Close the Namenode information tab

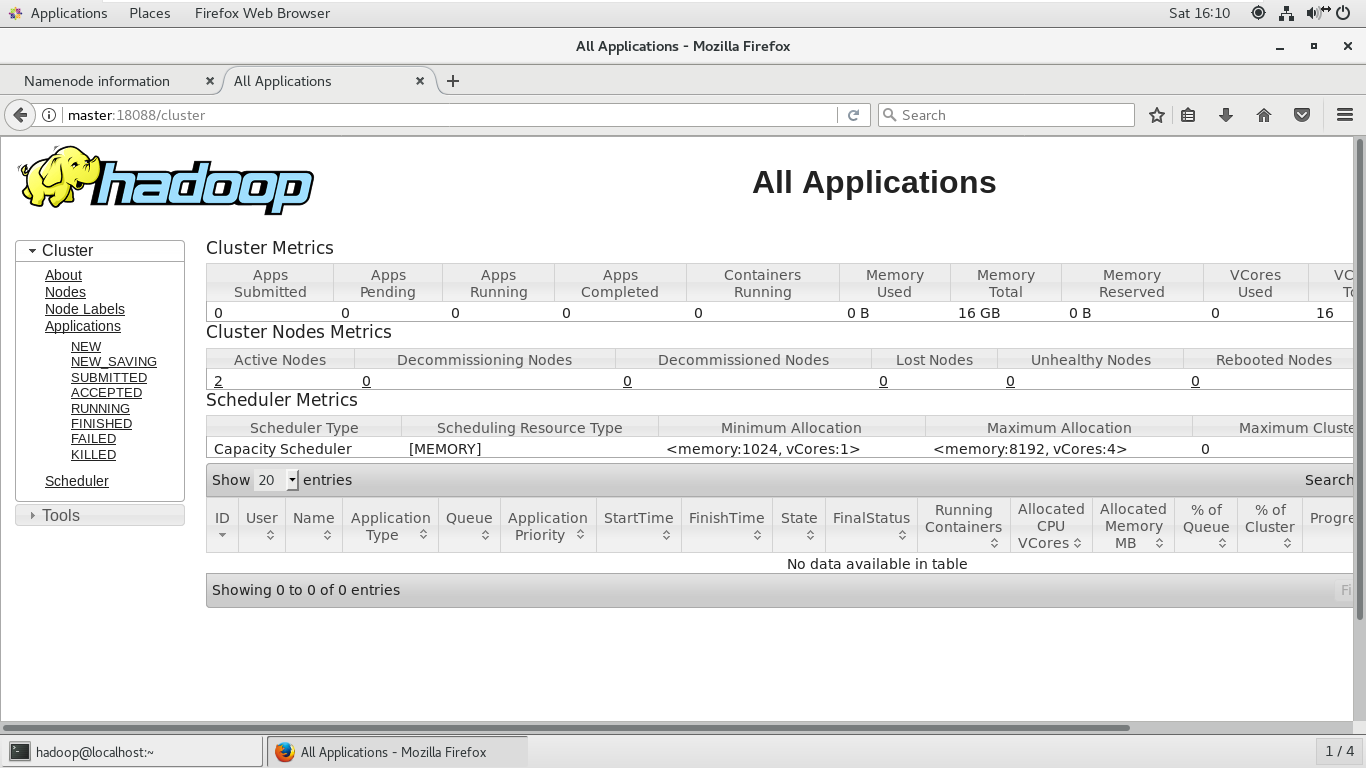(210, 81)
